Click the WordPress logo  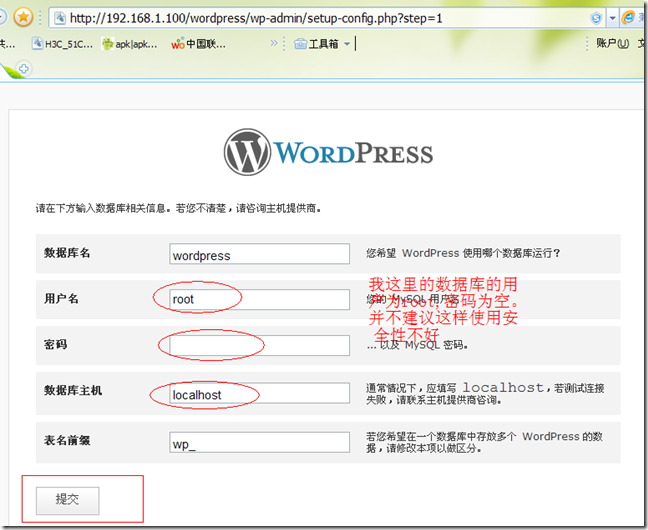coord(329,152)
